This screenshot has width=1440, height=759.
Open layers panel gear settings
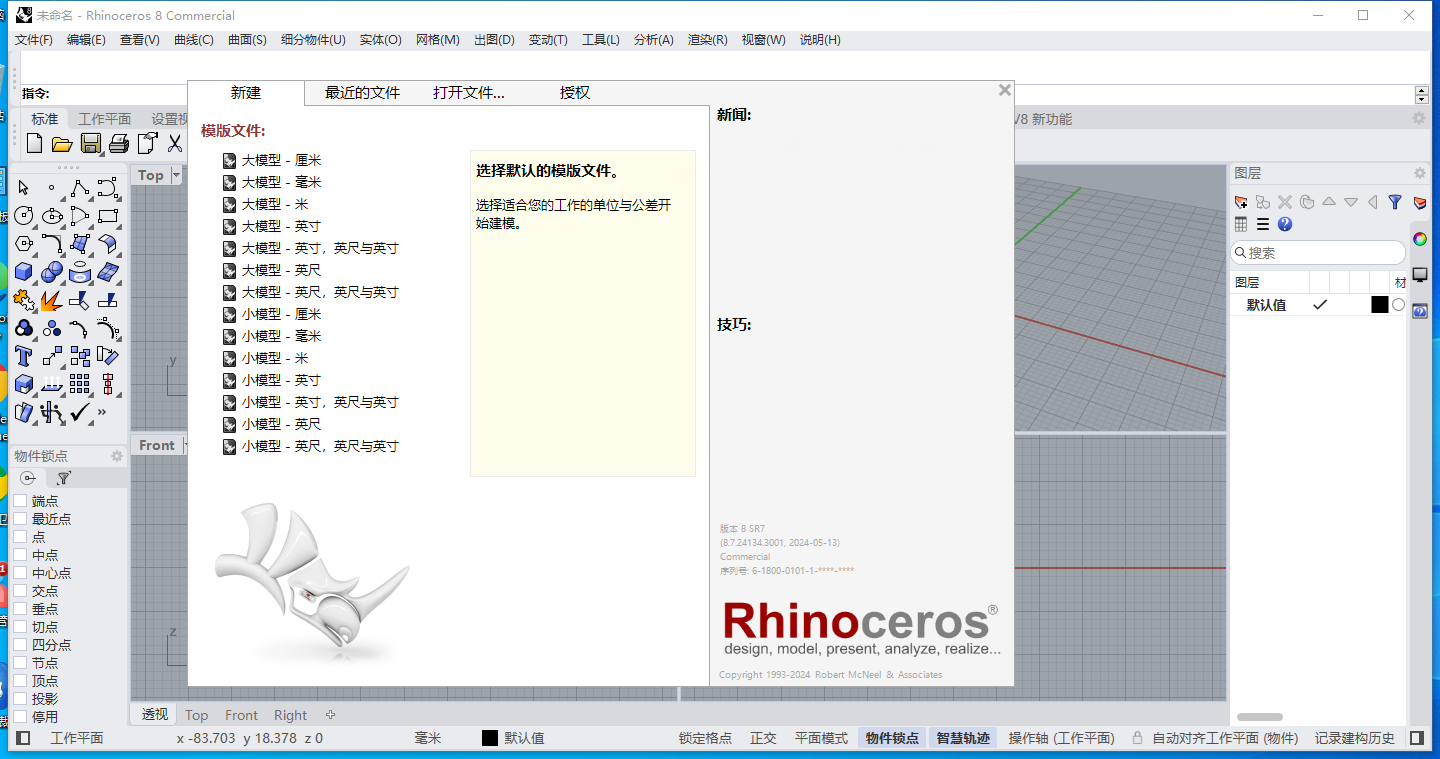[x=1419, y=173]
